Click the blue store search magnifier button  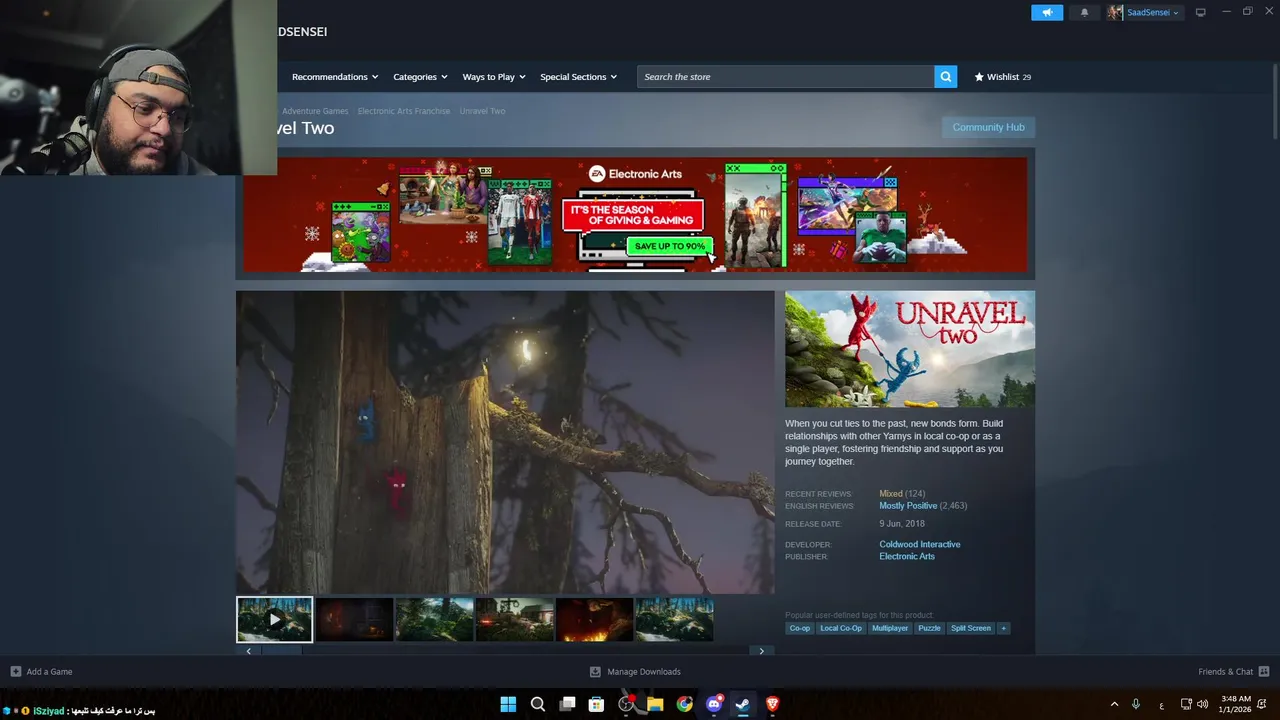(946, 77)
